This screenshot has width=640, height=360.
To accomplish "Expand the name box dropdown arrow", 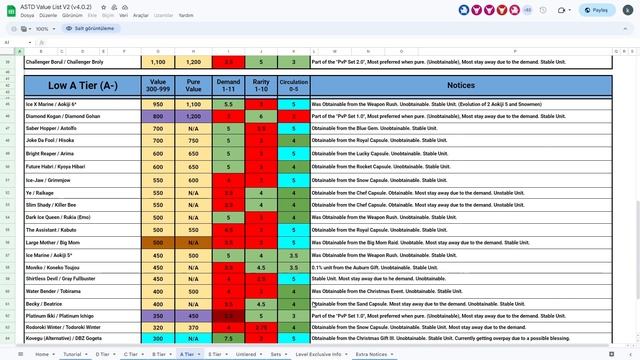I will (30, 42).
